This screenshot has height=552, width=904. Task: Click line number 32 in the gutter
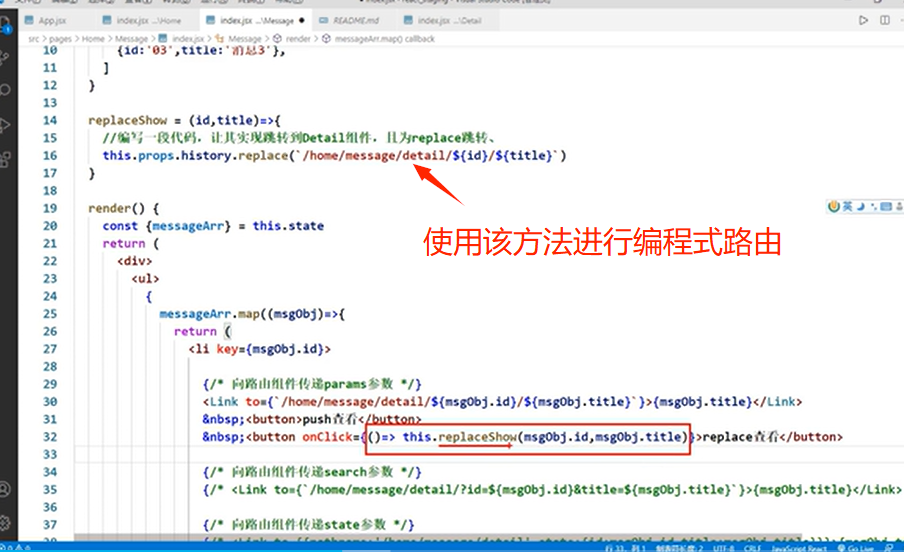[50, 437]
